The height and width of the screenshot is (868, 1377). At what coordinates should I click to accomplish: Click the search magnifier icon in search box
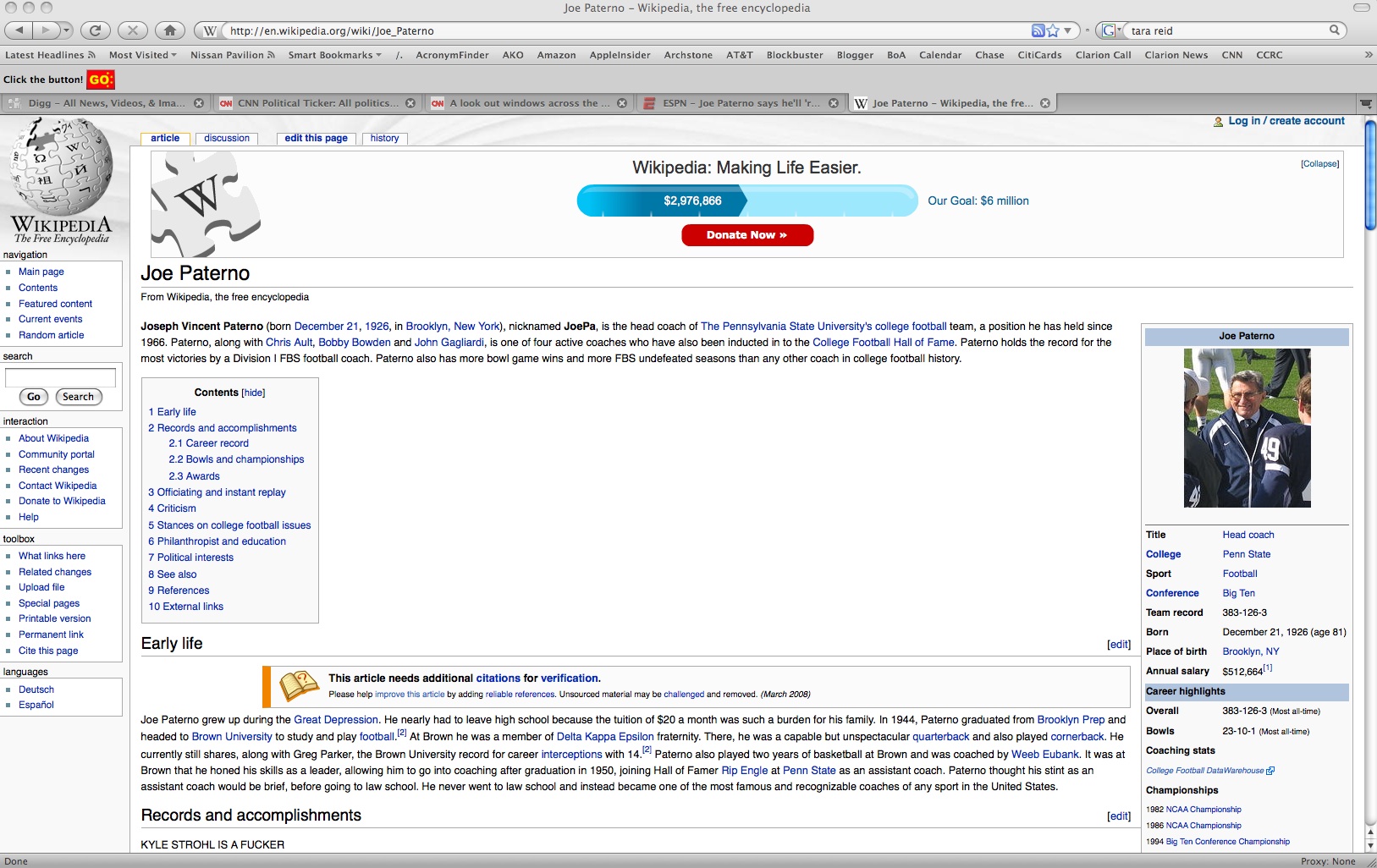[1335, 30]
